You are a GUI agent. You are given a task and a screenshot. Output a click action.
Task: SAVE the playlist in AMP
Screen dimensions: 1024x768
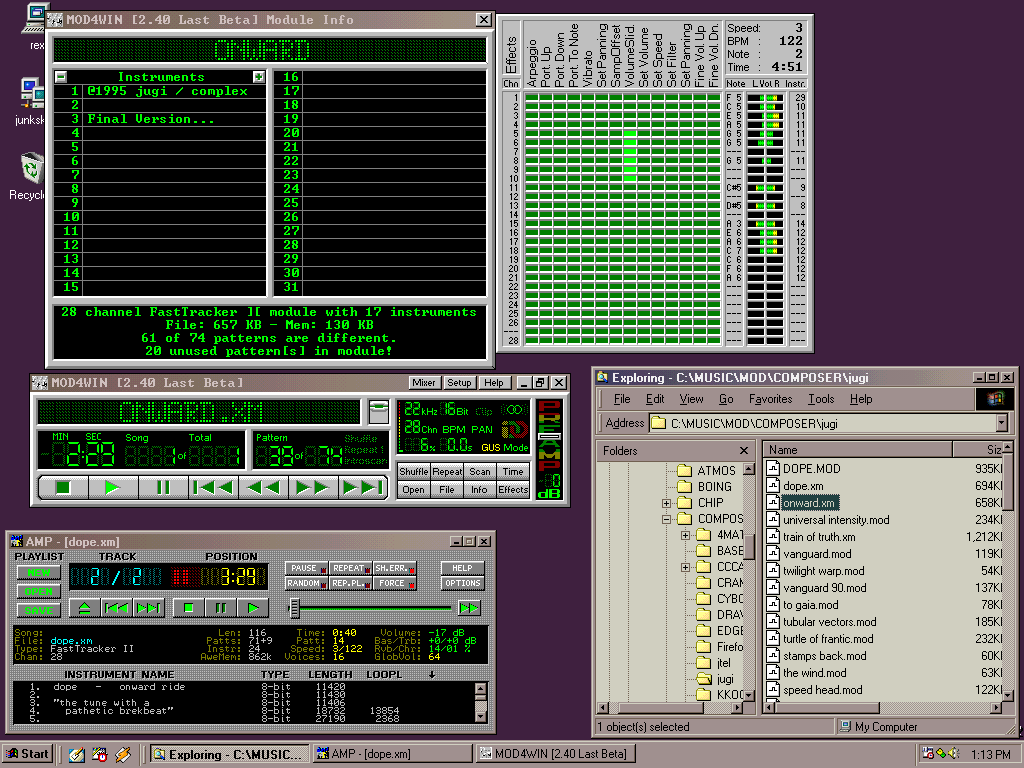click(x=39, y=611)
